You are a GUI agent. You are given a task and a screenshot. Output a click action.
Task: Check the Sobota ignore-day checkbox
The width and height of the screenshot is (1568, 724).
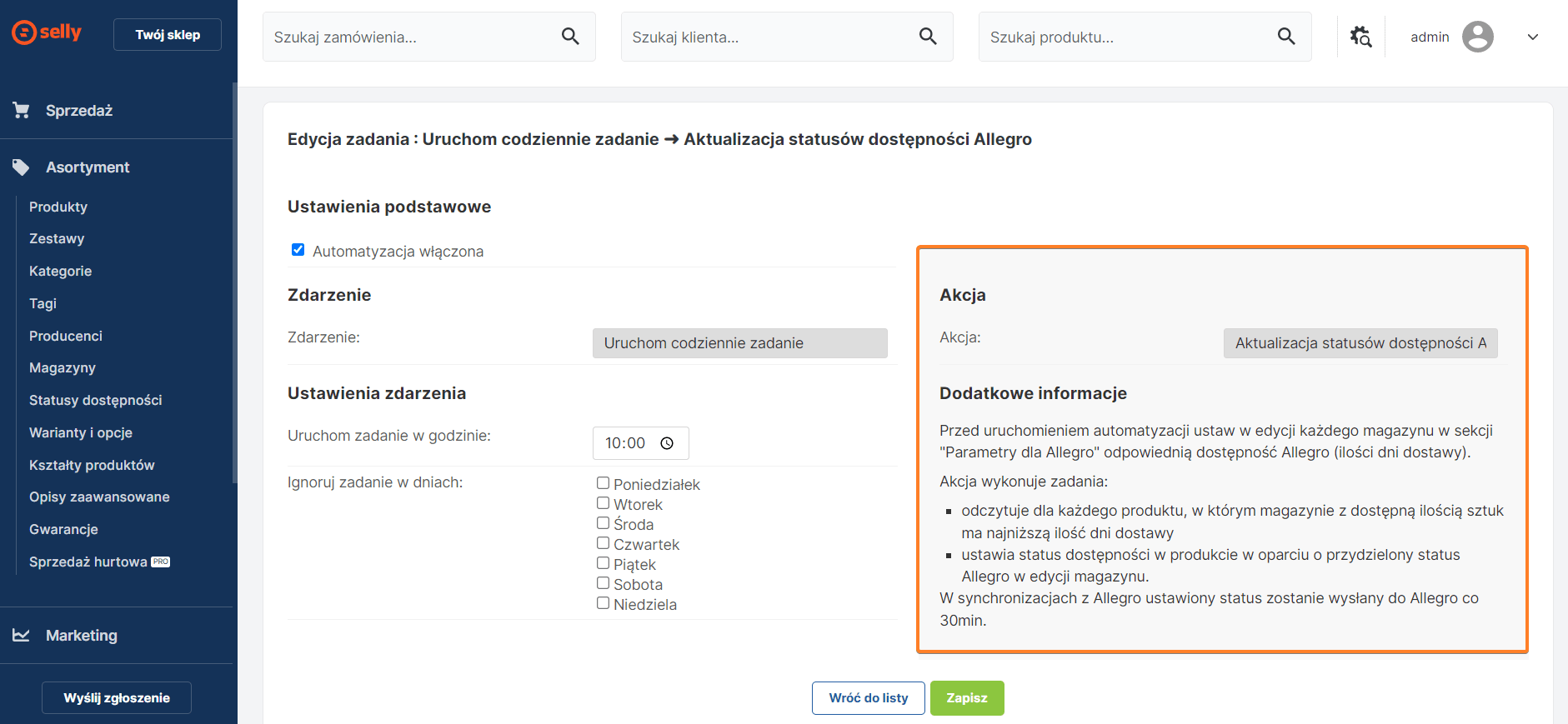(x=603, y=583)
